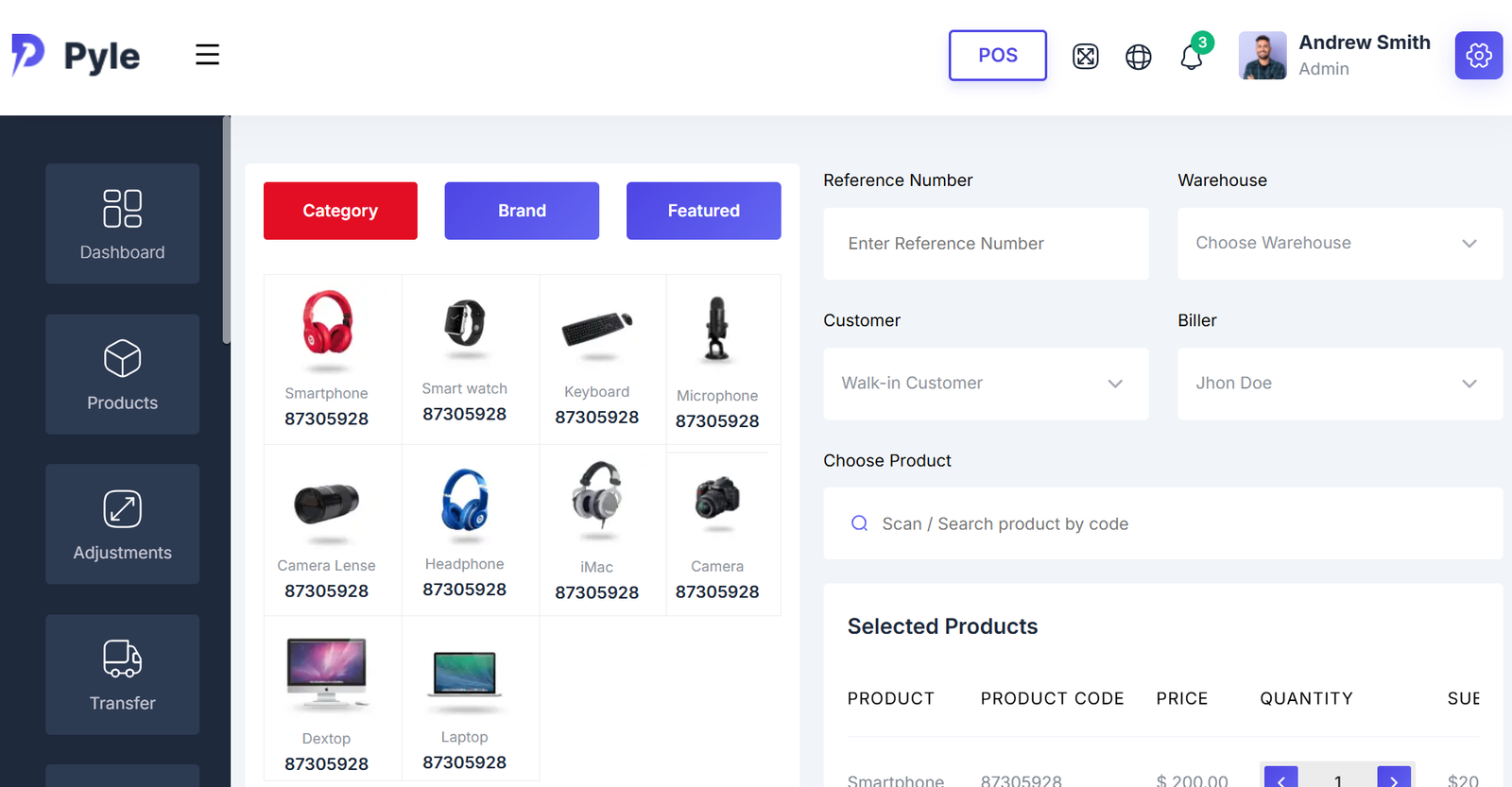1512x787 pixels.
Task: Click the Enter Reference Number field
Action: point(986,244)
